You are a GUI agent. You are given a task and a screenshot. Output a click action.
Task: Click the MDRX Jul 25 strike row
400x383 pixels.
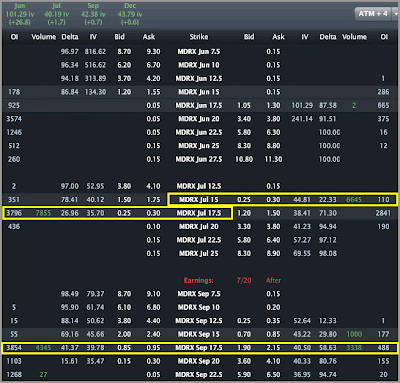coord(200,253)
